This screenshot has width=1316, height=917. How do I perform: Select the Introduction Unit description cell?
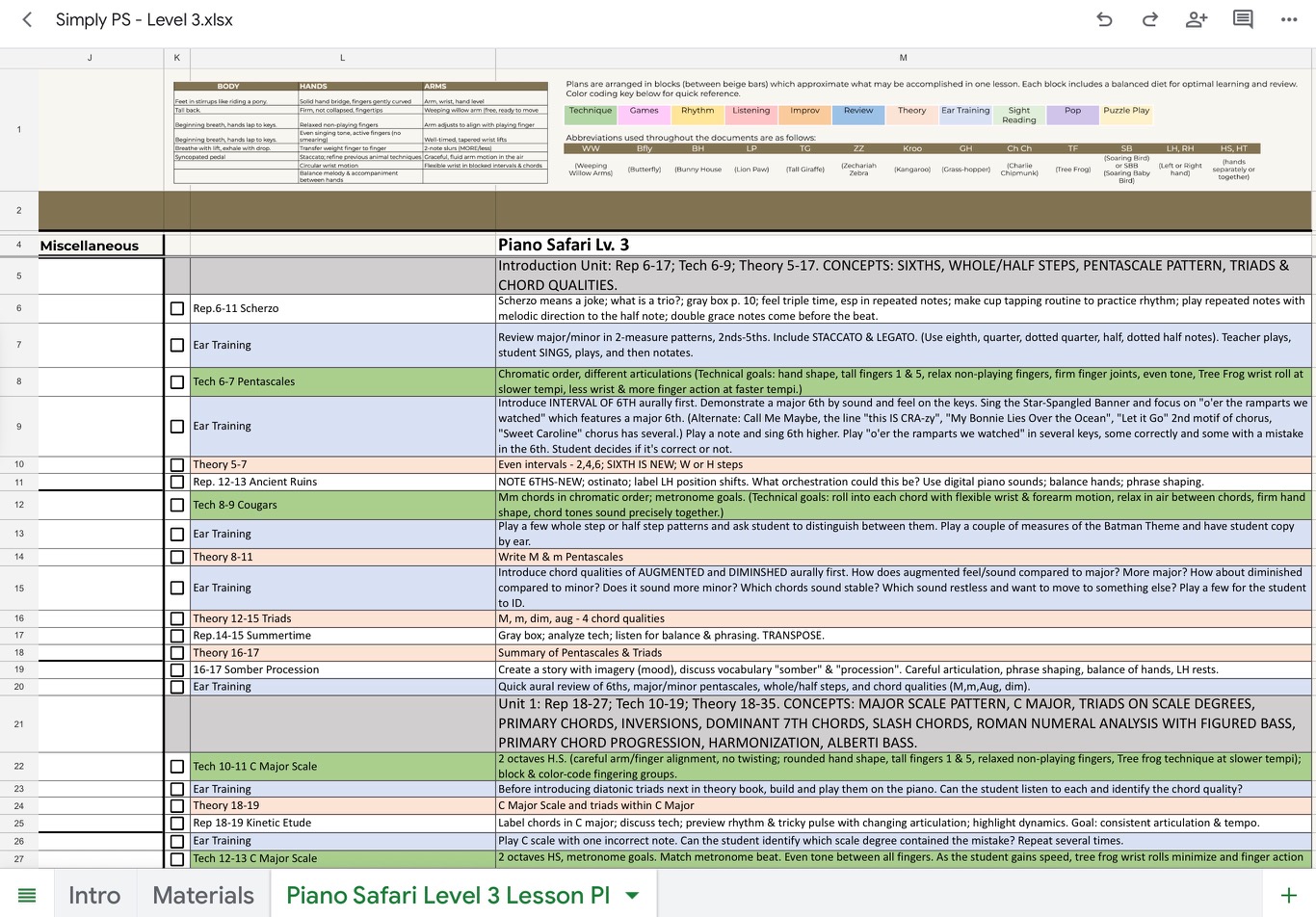tap(904, 275)
